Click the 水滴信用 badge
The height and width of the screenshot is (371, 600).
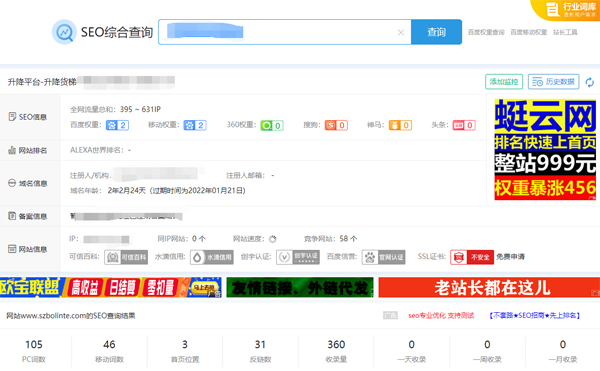pyautogui.click(x=212, y=257)
